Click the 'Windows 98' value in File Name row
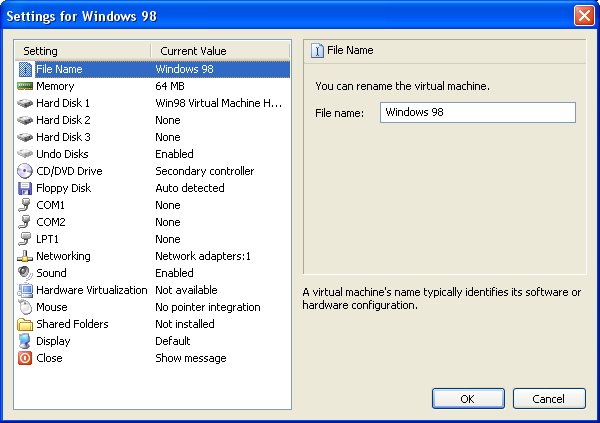This screenshot has width=600, height=423. [184, 69]
